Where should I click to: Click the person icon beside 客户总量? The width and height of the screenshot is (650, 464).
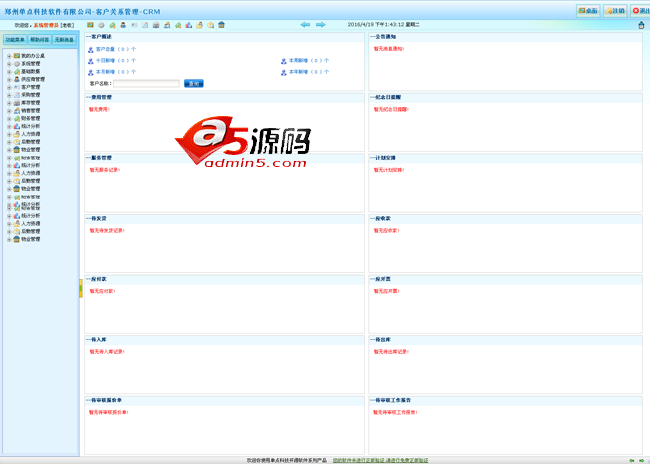pyautogui.click(x=91, y=49)
